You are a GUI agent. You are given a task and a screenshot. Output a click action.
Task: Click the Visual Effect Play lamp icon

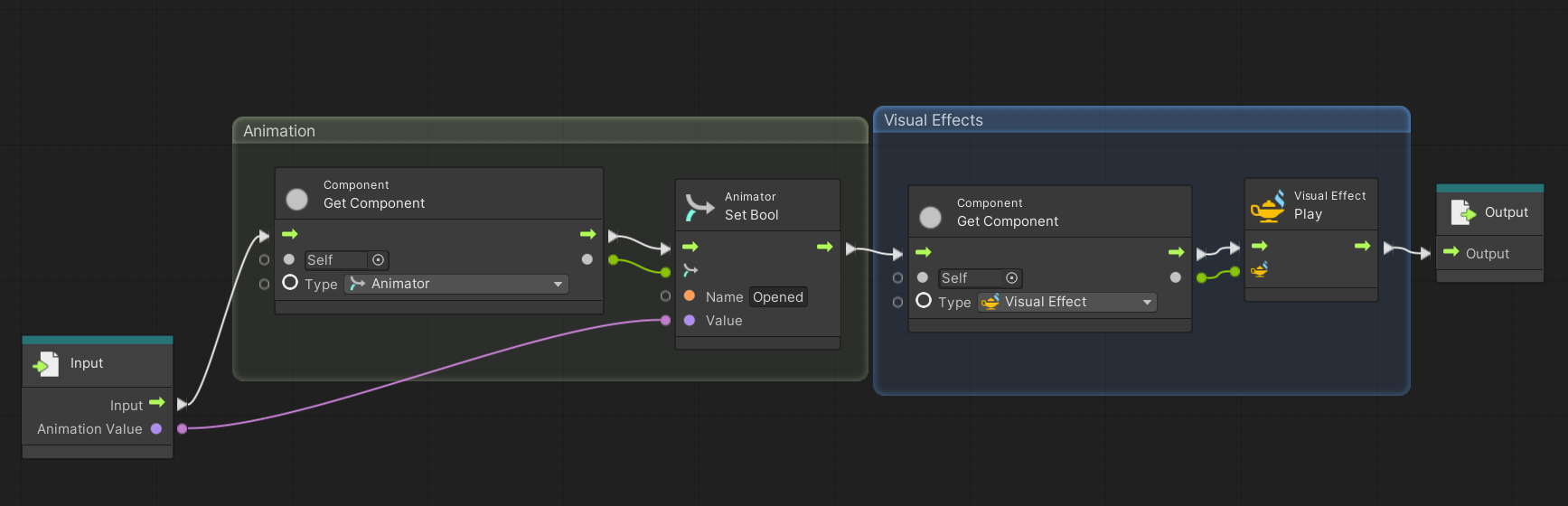click(x=1267, y=206)
